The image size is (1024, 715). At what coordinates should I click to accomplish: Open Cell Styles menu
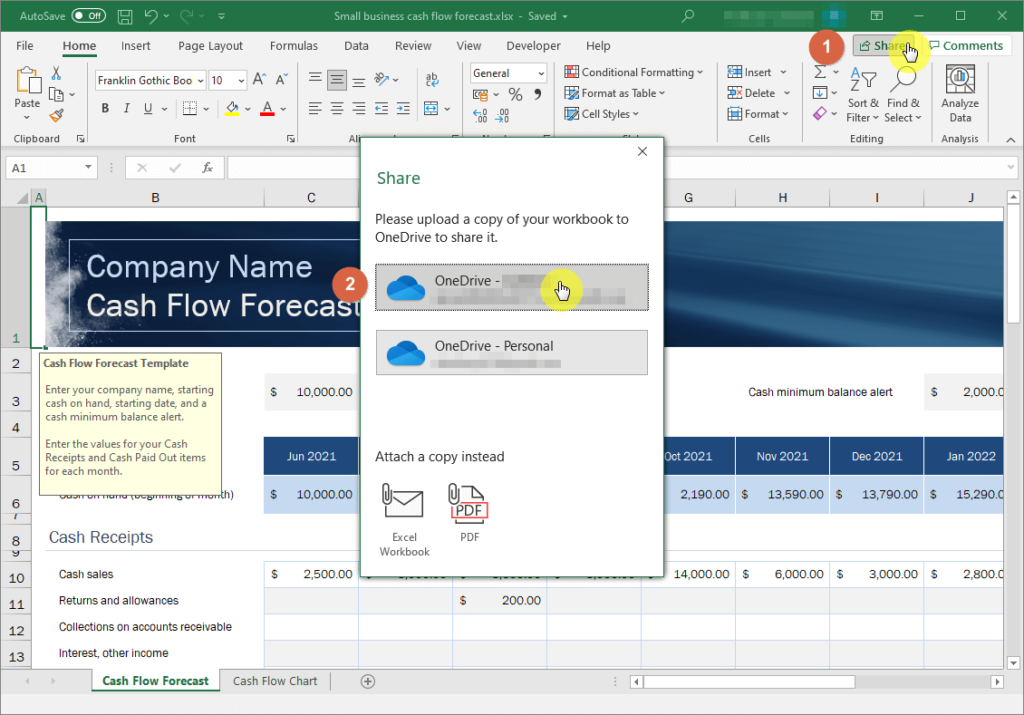(601, 114)
